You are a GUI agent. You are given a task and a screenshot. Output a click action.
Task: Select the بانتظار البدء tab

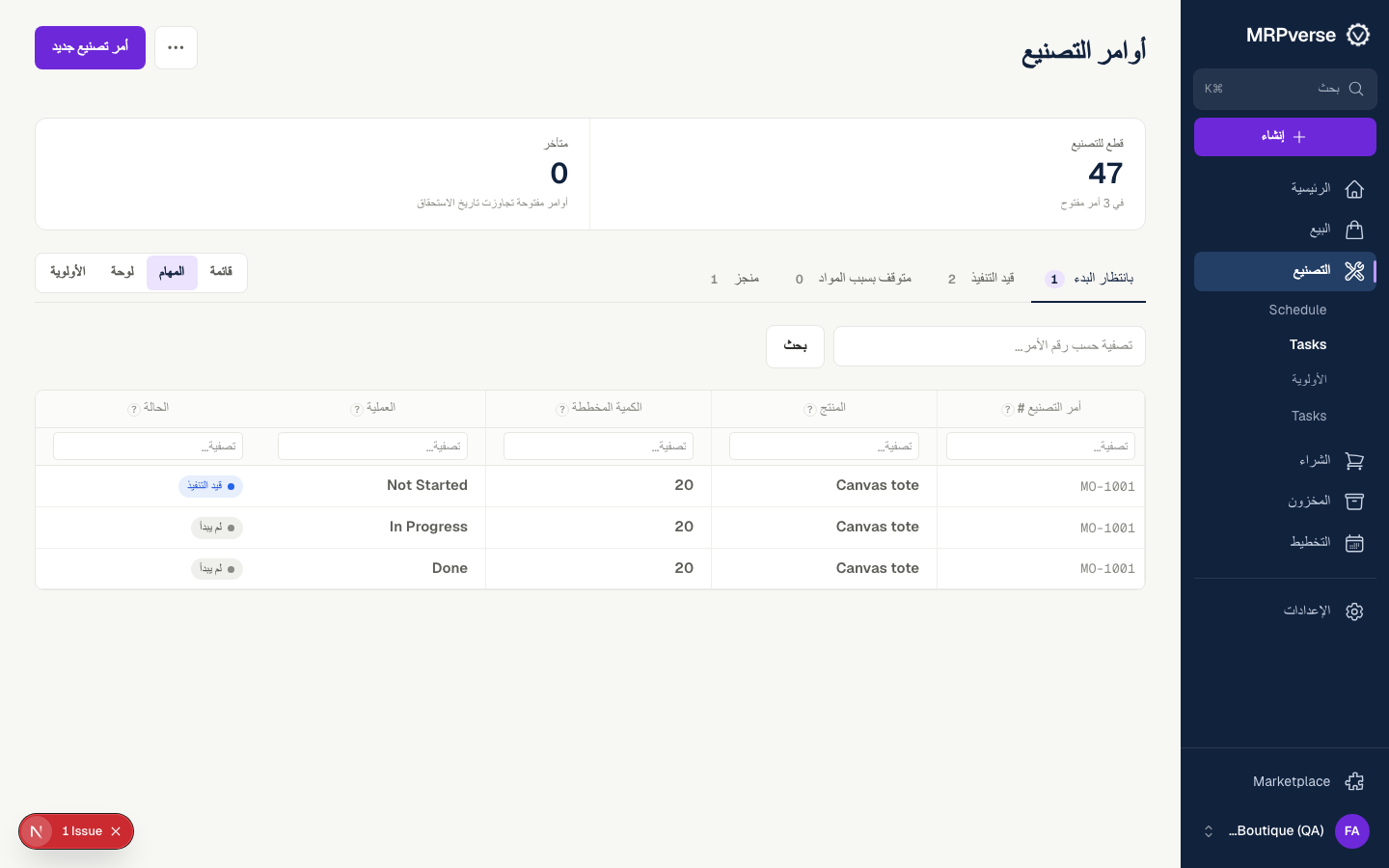[x=1088, y=279]
